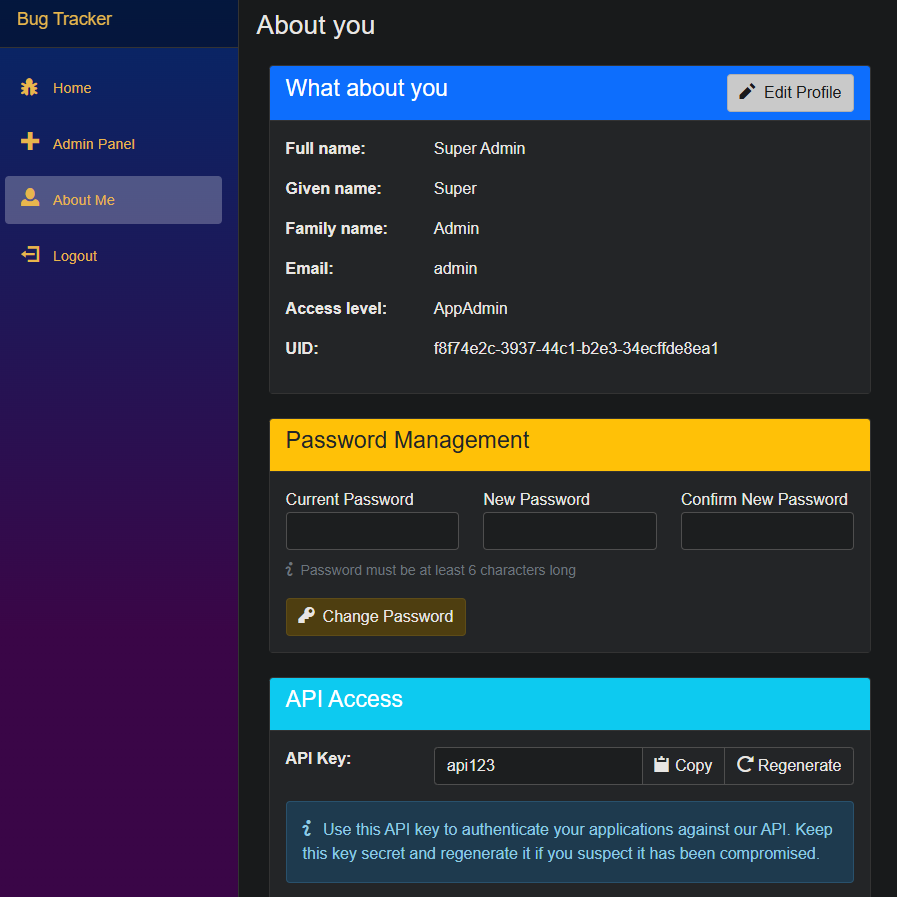Viewport: 897px width, 897px height.
Task: Click the key icon on Change Password
Action: point(307,616)
